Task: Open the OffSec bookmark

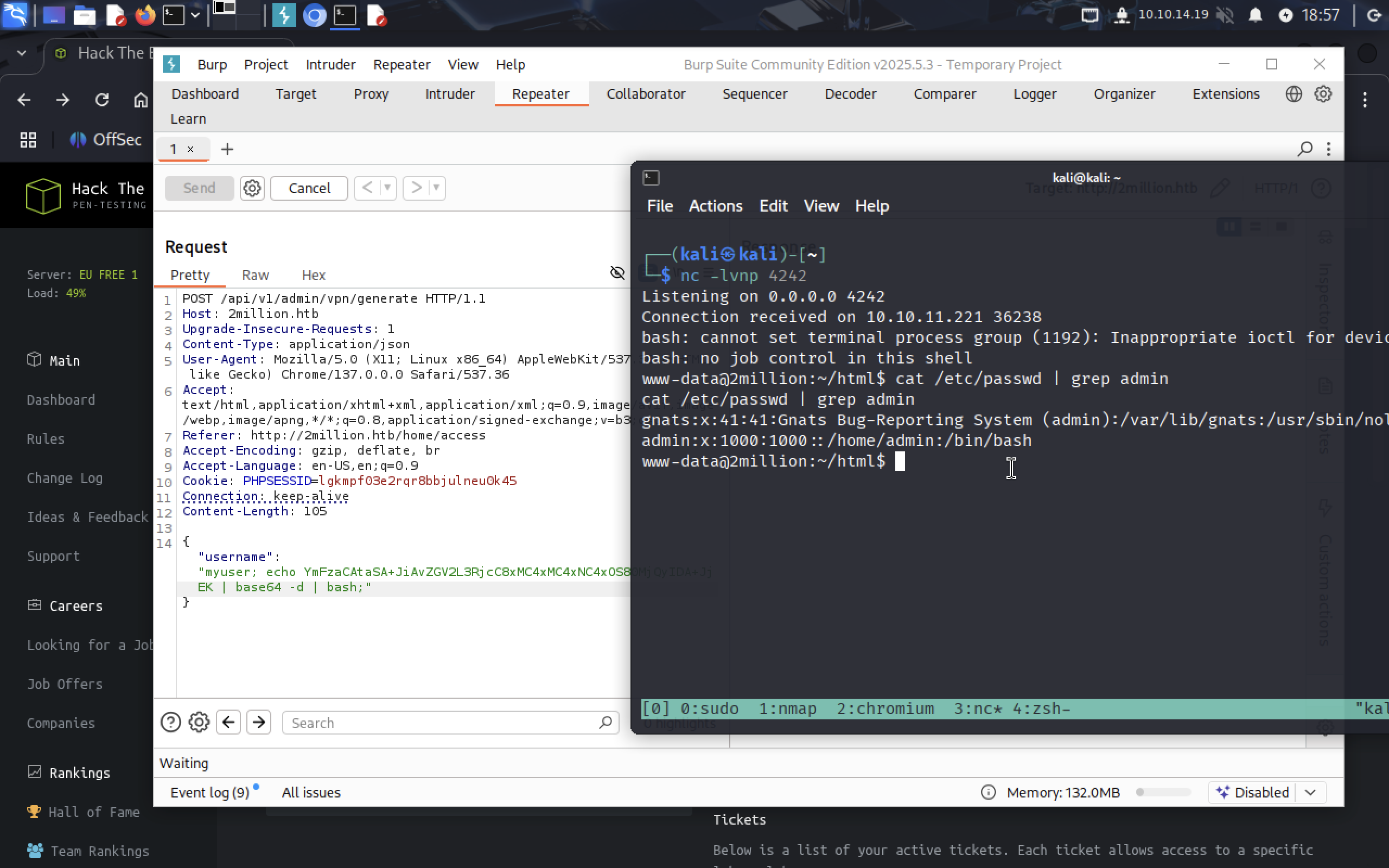Action: coord(106,139)
